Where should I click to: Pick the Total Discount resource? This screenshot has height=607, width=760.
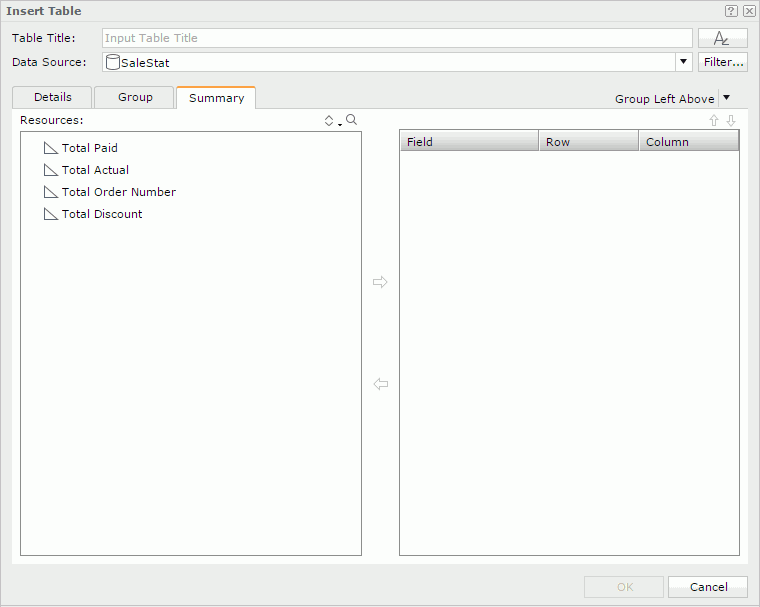[102, 214]
